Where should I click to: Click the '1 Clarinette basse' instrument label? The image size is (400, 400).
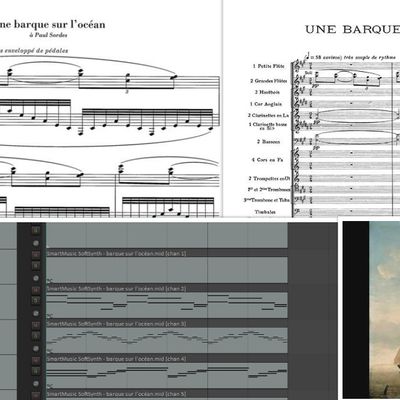click(x=268, y=126)
